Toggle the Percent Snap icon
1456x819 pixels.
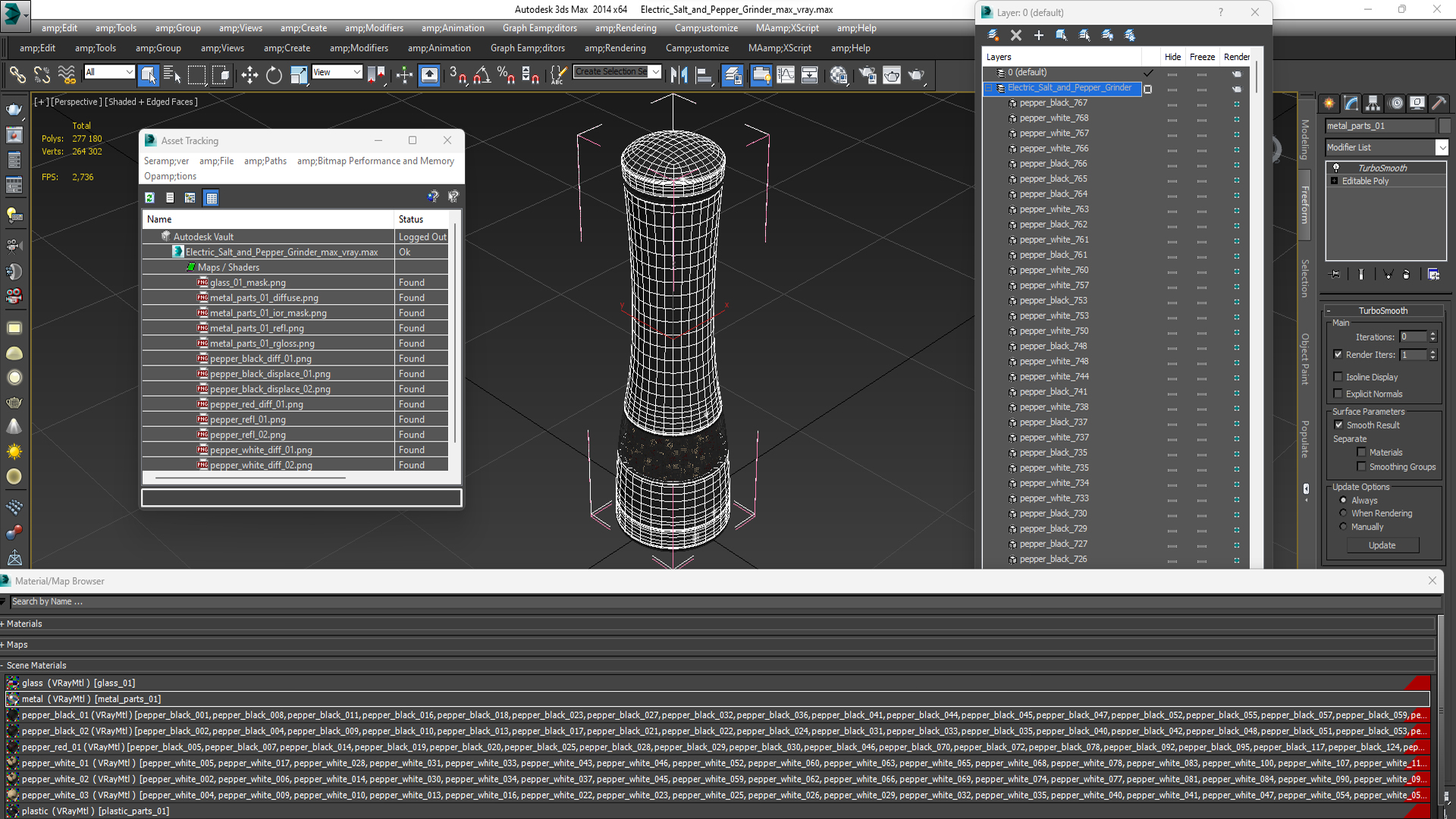point(506,74)
